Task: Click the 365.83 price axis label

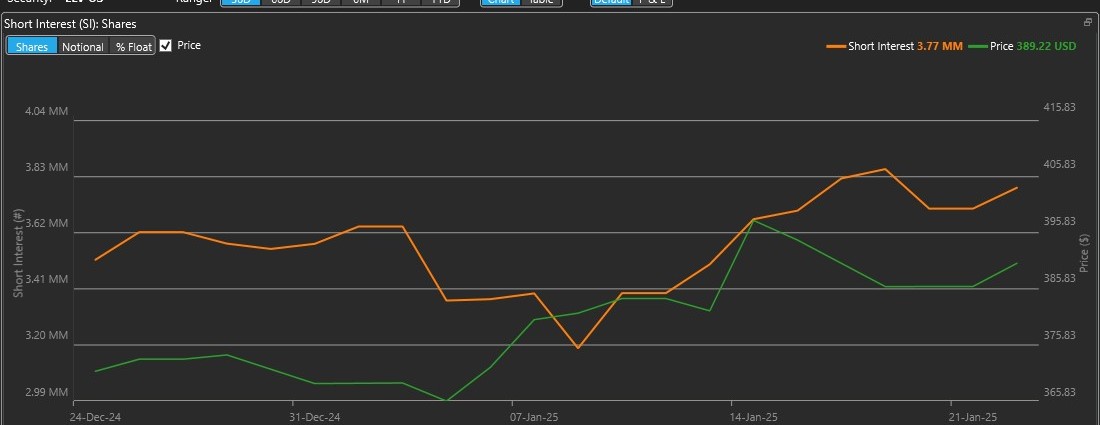Action: coord(1060,392)
